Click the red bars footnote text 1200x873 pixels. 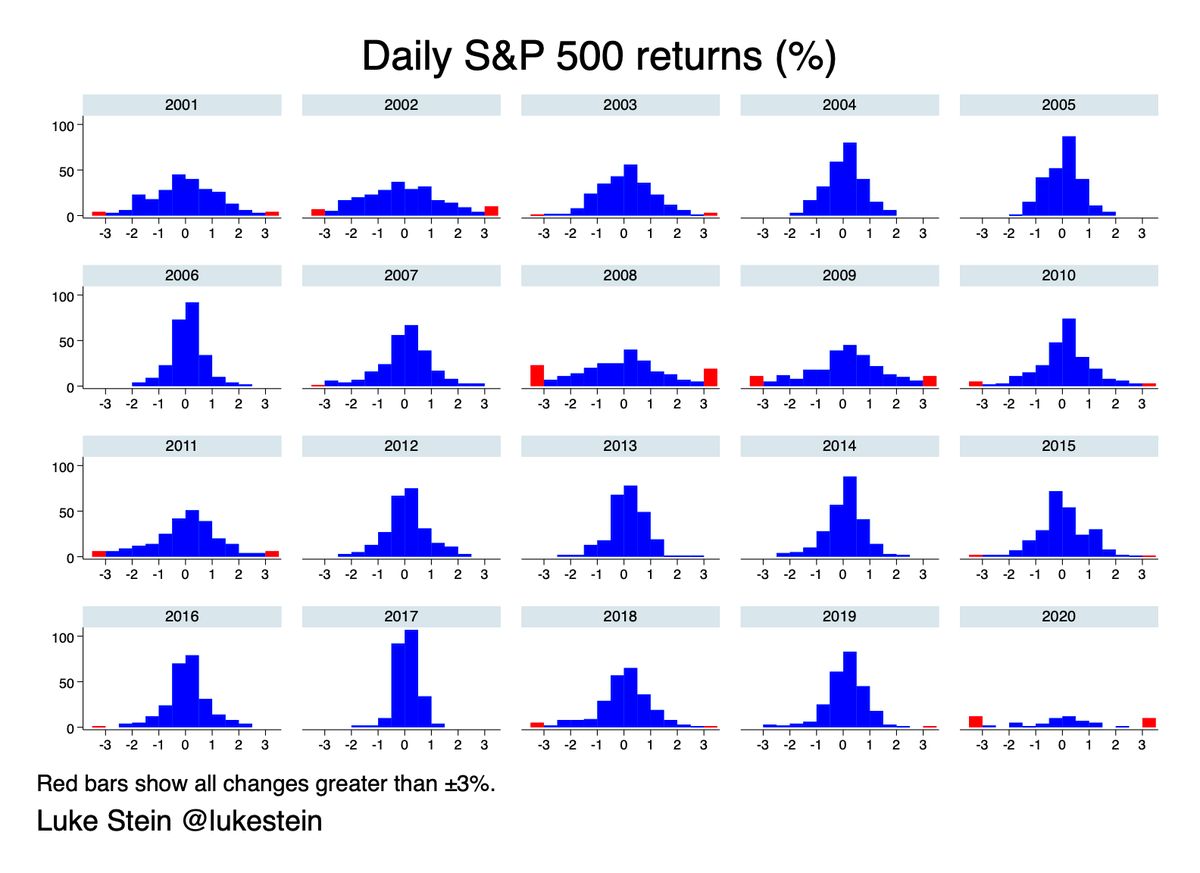[x=266, y=783]
